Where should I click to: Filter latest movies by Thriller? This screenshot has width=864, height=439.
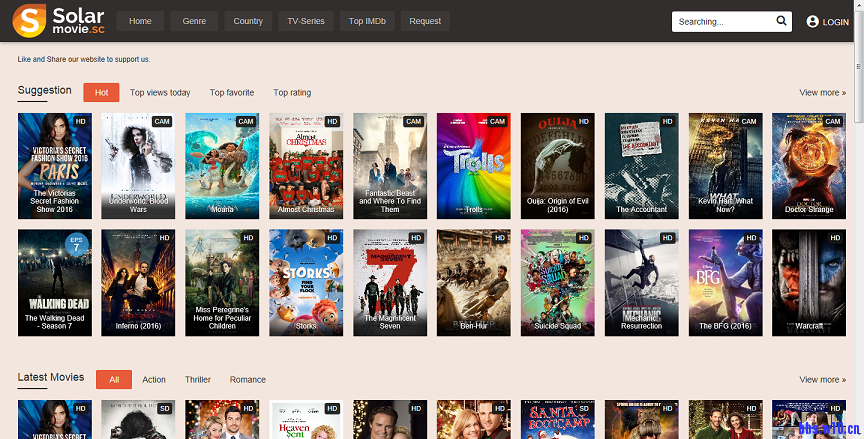pyautogui.click(x=198, y=380)
